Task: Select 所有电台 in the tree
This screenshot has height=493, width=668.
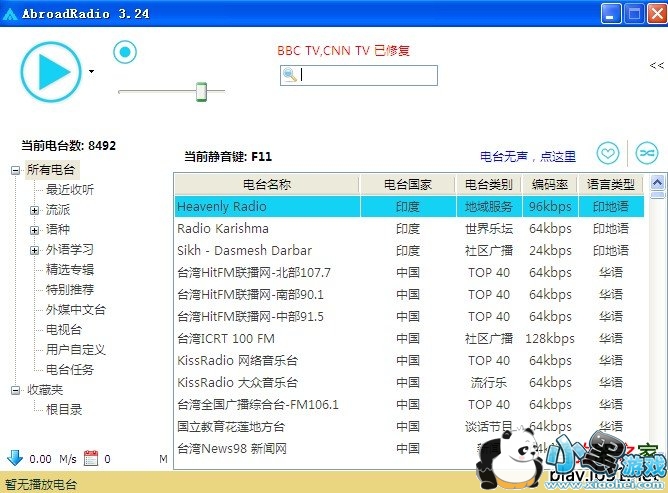Action: [x=51, y=170]
